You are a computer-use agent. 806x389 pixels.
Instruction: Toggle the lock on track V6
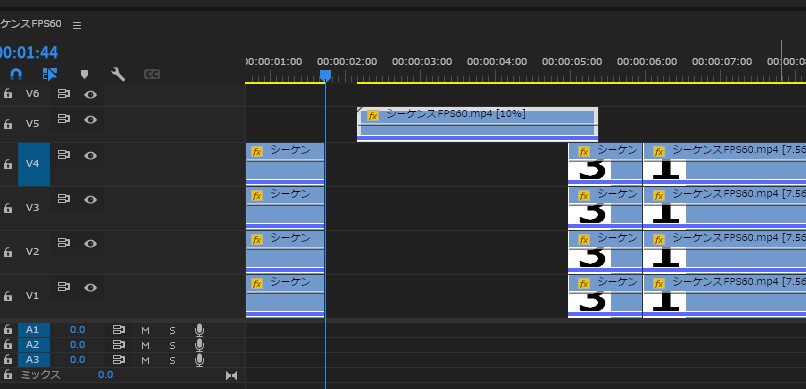tap(8, 94)
